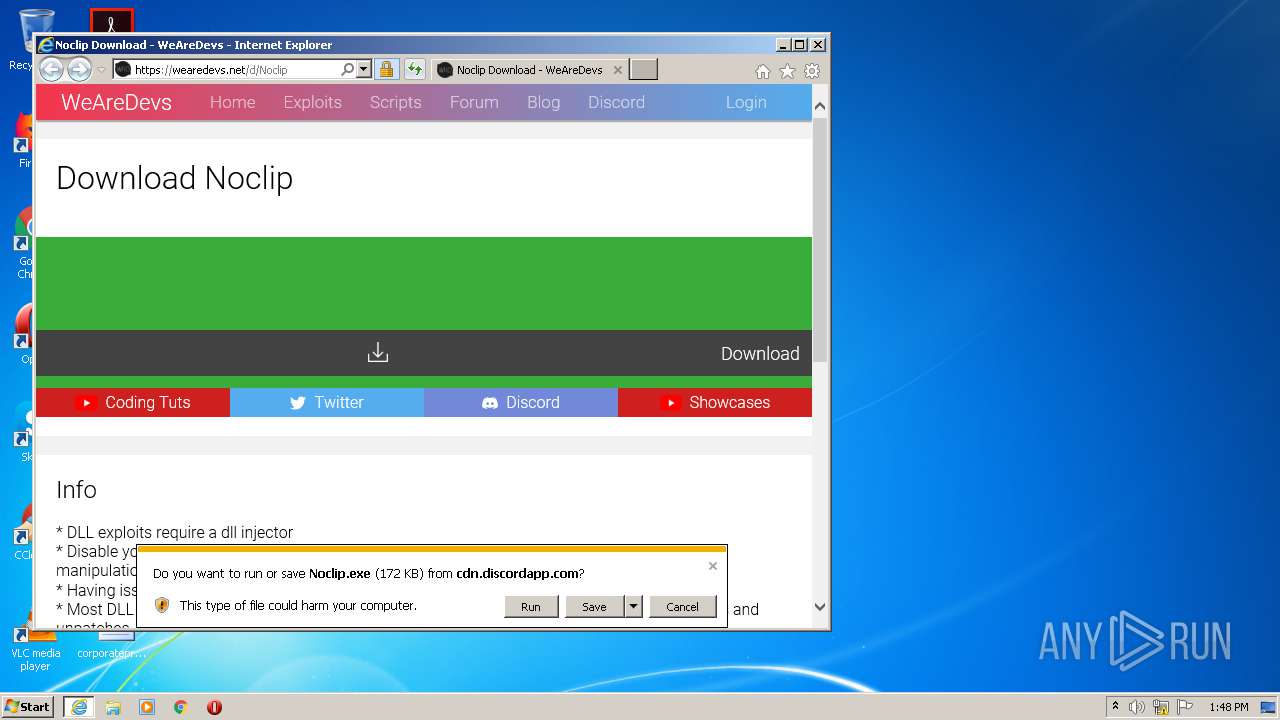
Task: Click the address bar URL field
Action: click(x=235, y=69)
